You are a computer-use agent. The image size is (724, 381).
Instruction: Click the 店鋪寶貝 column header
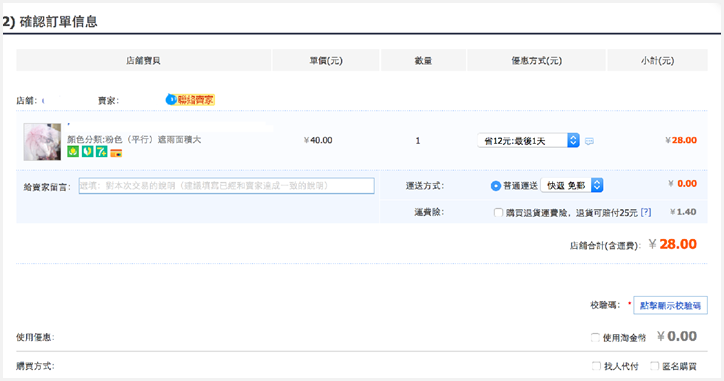(144, 60)
